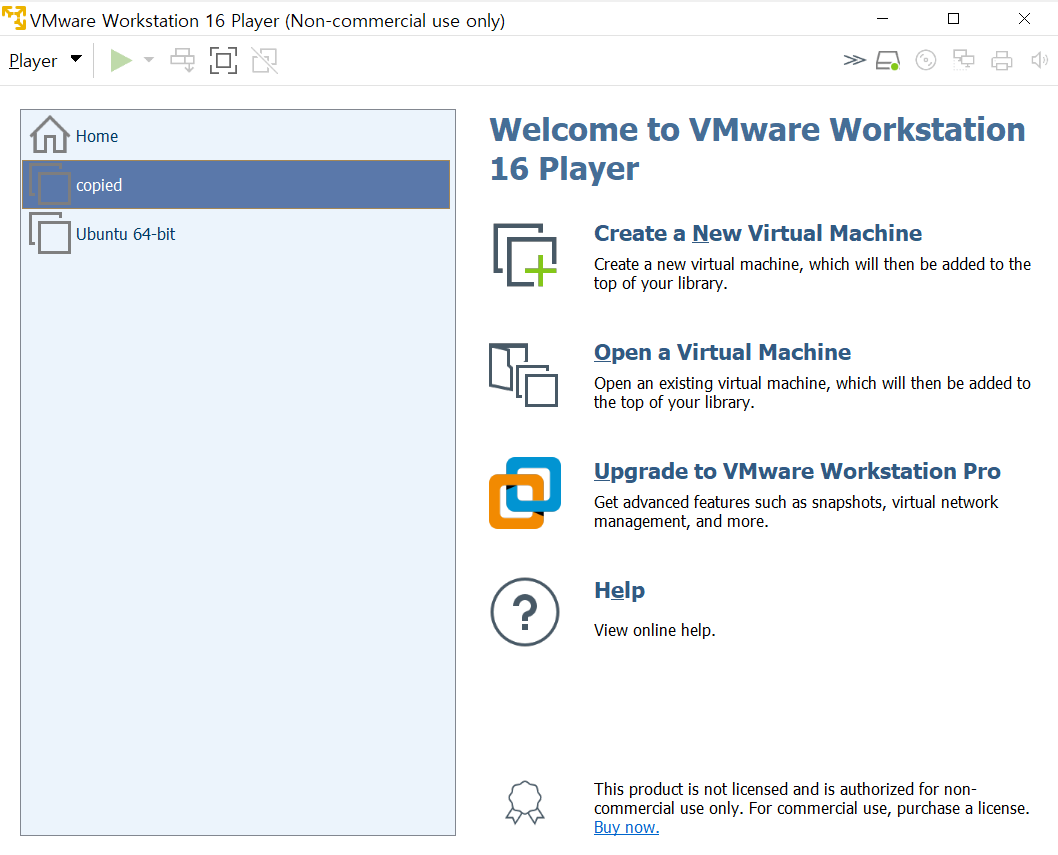Click the Workstation Pro logo icon
Image resolution: width=1058 pixels, height=855 pixels.
coord(525,493)
